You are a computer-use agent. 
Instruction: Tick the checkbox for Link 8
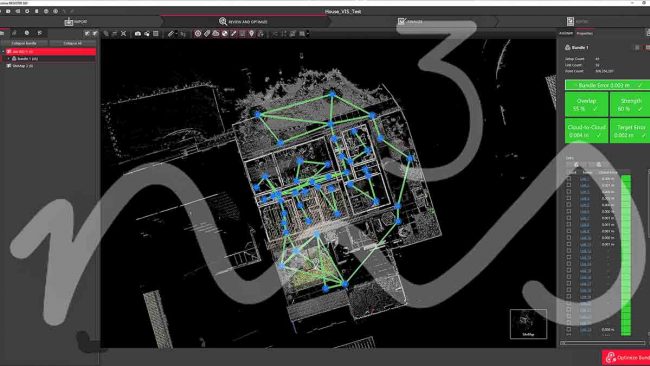[569, 225]
